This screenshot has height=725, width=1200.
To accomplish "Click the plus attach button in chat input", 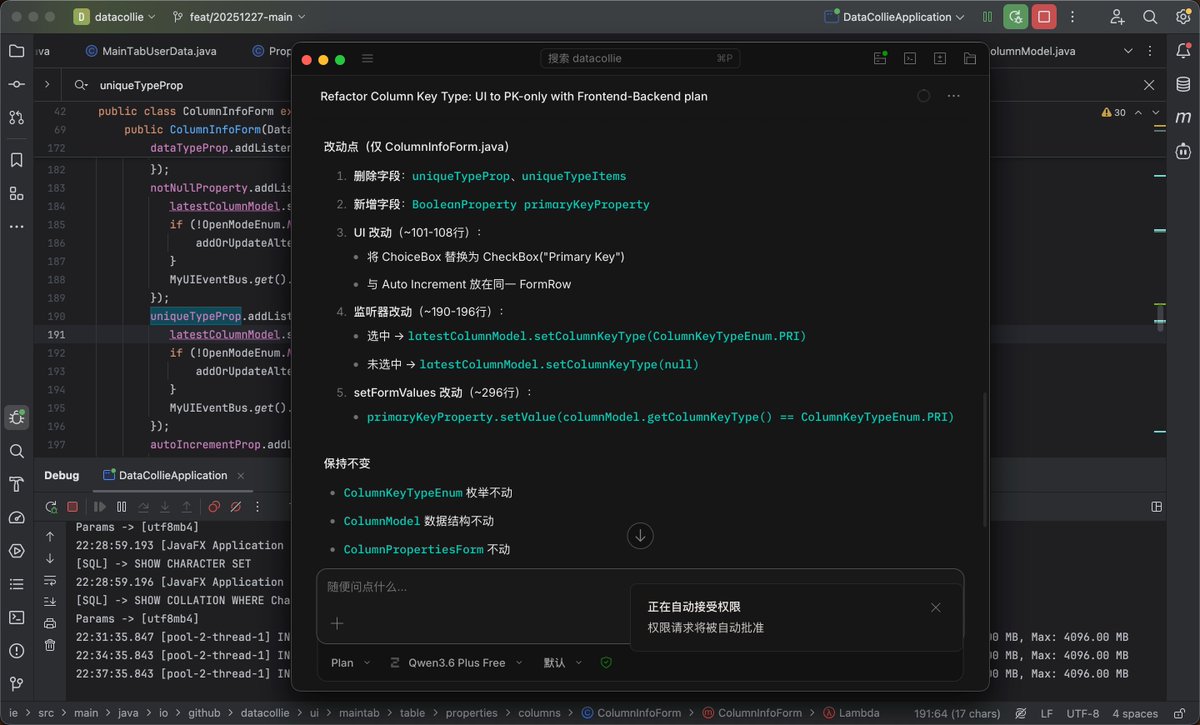I will coord(337,623).
